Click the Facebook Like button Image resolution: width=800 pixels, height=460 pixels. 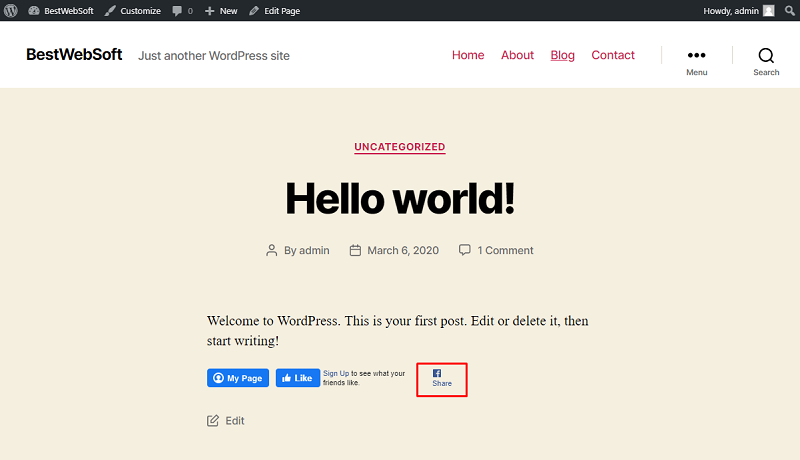[x=297, y=378]
